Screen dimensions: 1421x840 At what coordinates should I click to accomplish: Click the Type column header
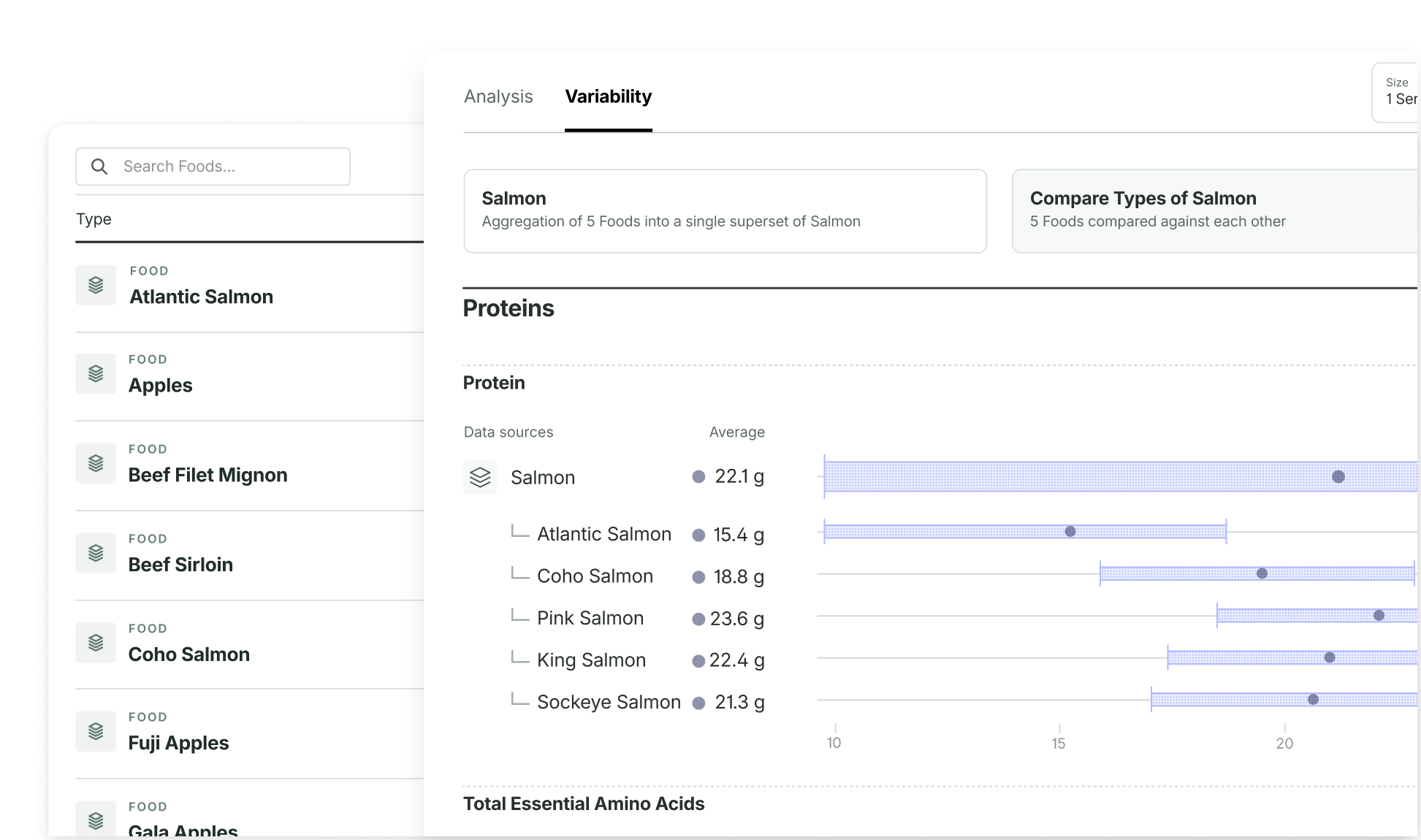[x=94, y=219]
